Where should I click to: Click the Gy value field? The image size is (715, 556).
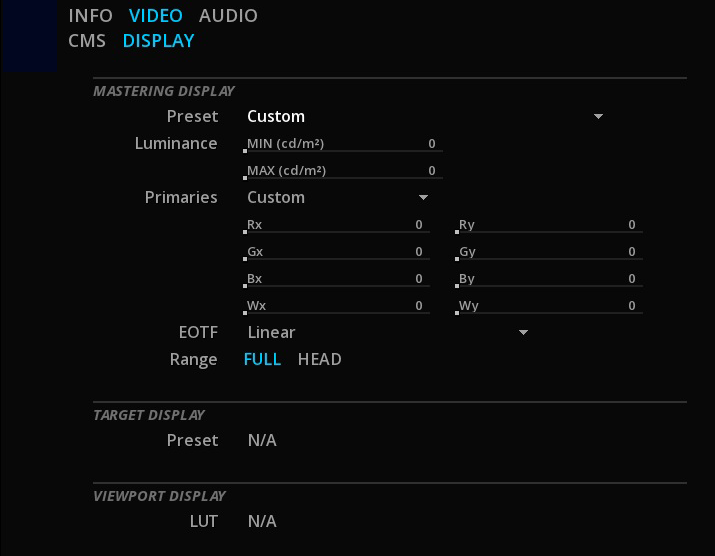549,252
